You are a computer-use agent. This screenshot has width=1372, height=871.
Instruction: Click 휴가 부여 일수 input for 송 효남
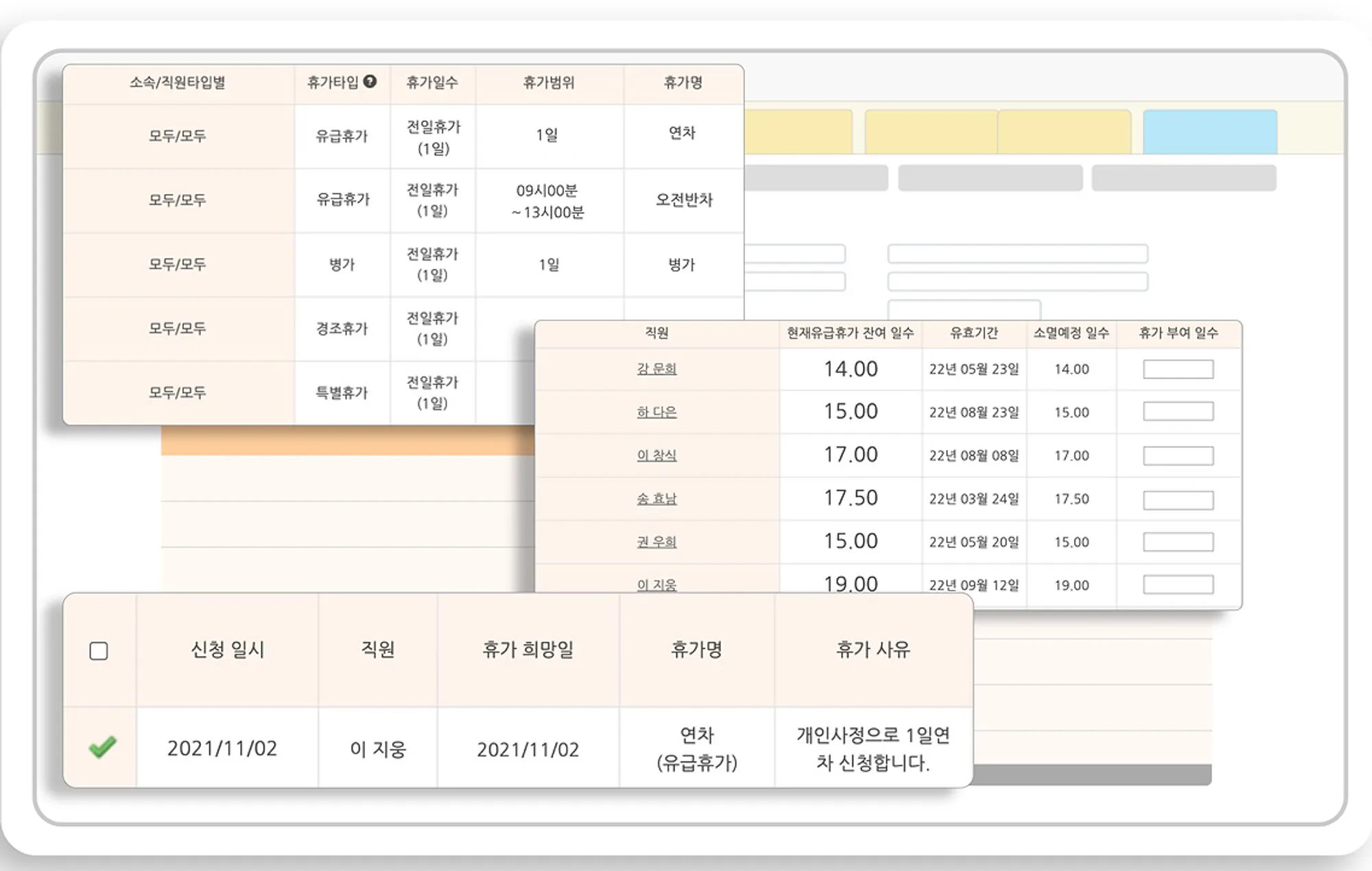(x=1178, y=499)
